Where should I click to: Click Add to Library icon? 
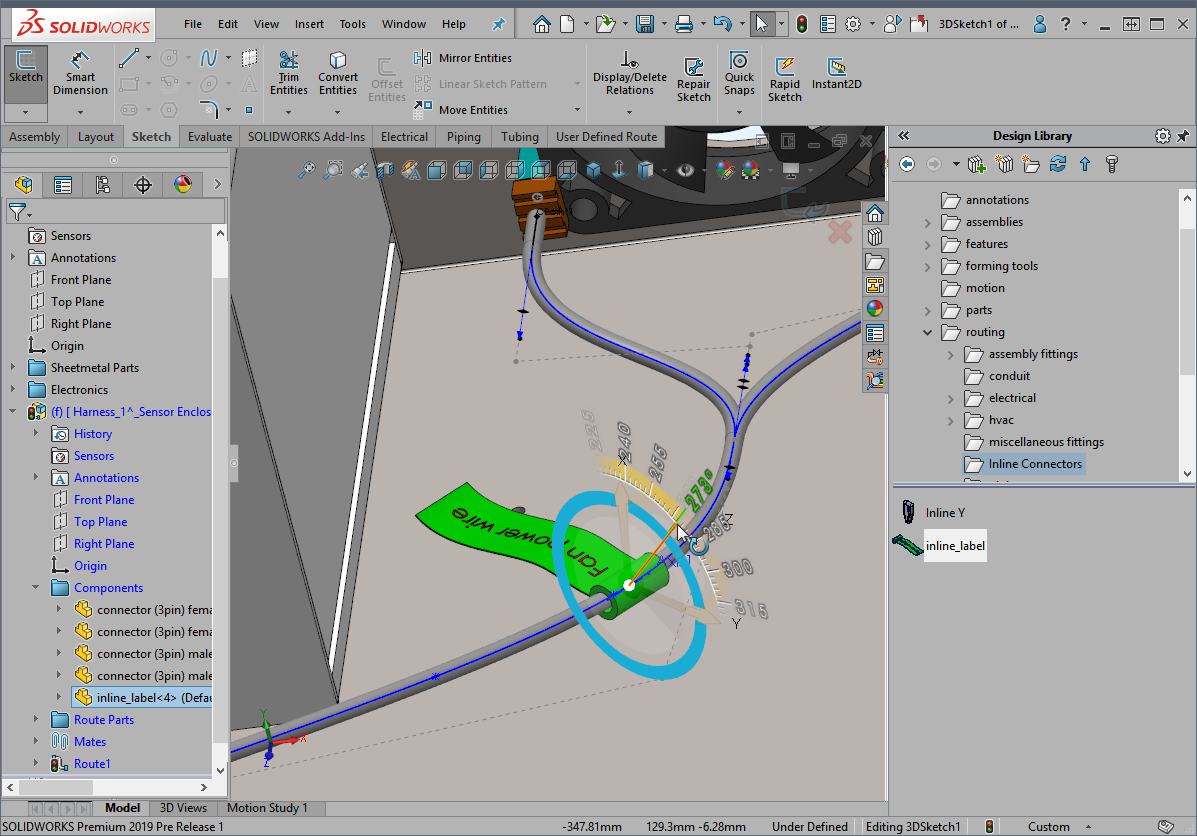976,164
